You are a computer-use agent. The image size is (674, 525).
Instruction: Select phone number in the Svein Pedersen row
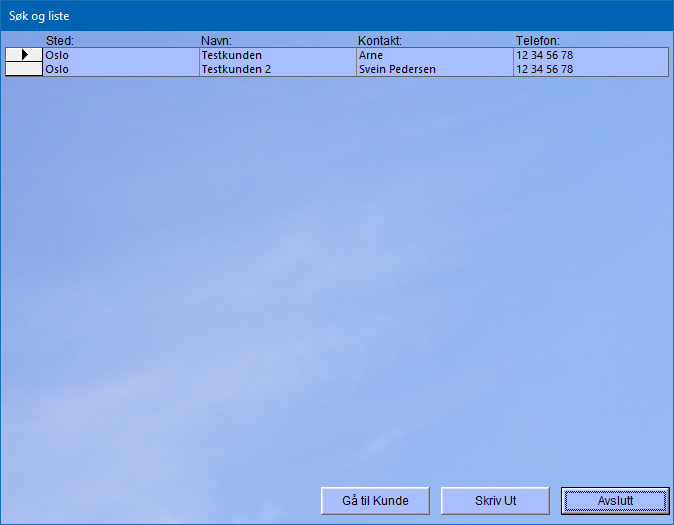pos(591,69)
